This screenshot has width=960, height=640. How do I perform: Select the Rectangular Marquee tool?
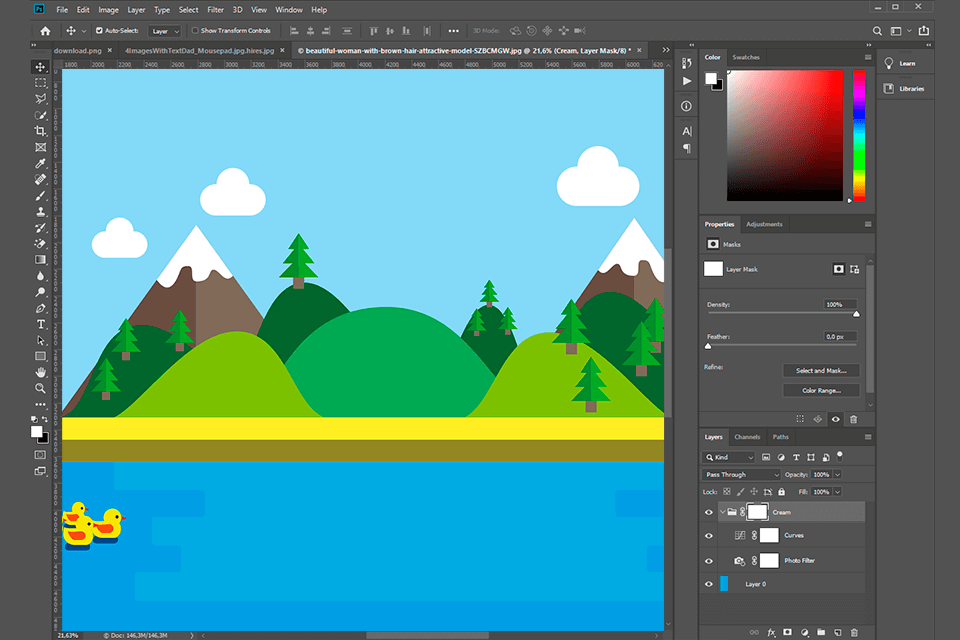coord(40,83)
